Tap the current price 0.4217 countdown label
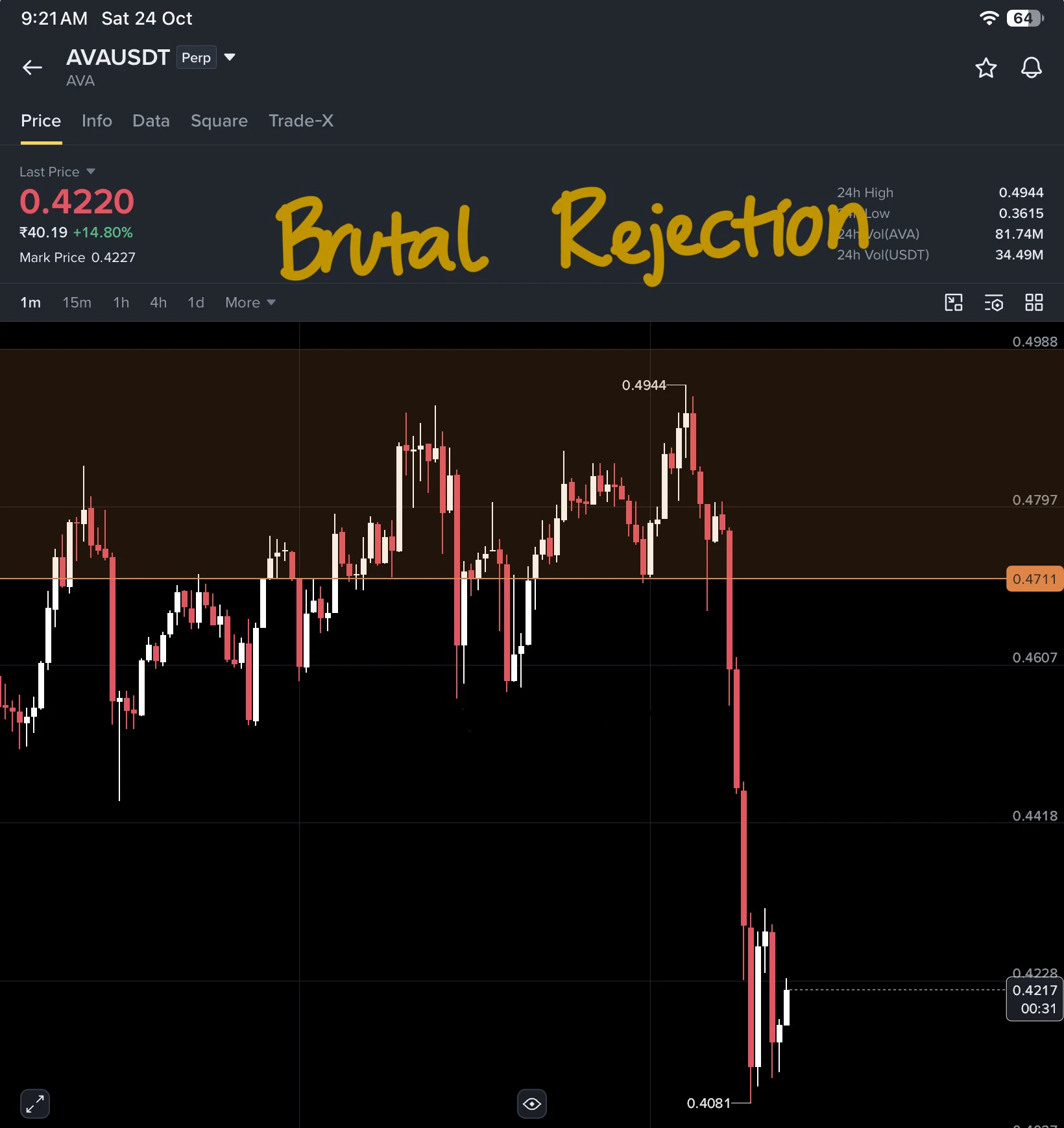1064x1128 pixels. [x=1034, y=999]
